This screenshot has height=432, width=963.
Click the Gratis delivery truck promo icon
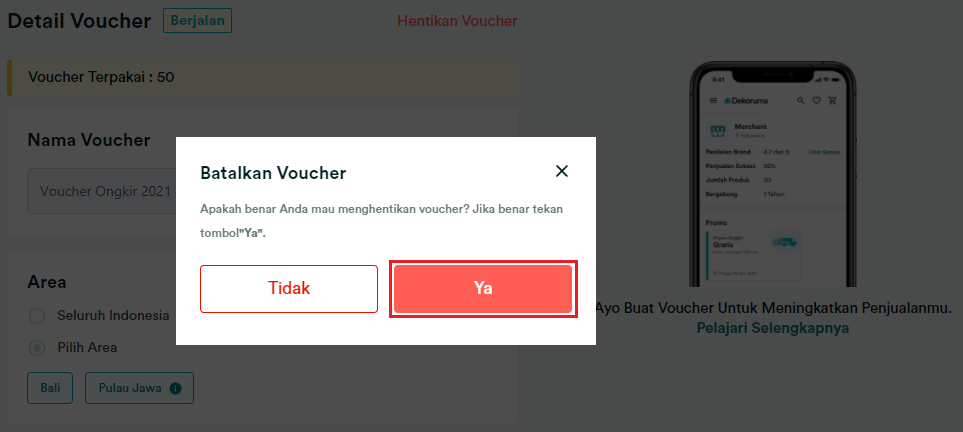pos(786,243)
